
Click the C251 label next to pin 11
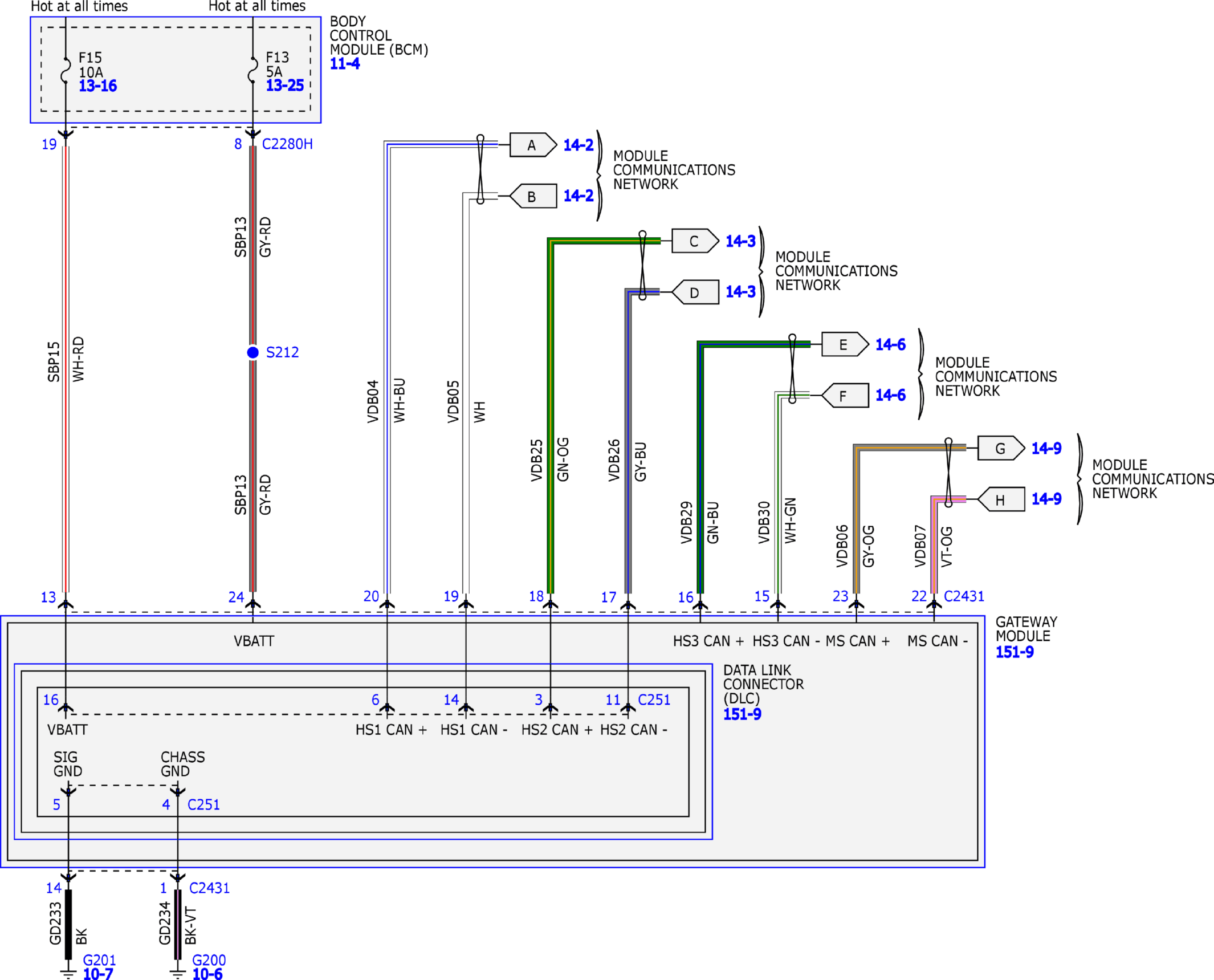(654, 700)
